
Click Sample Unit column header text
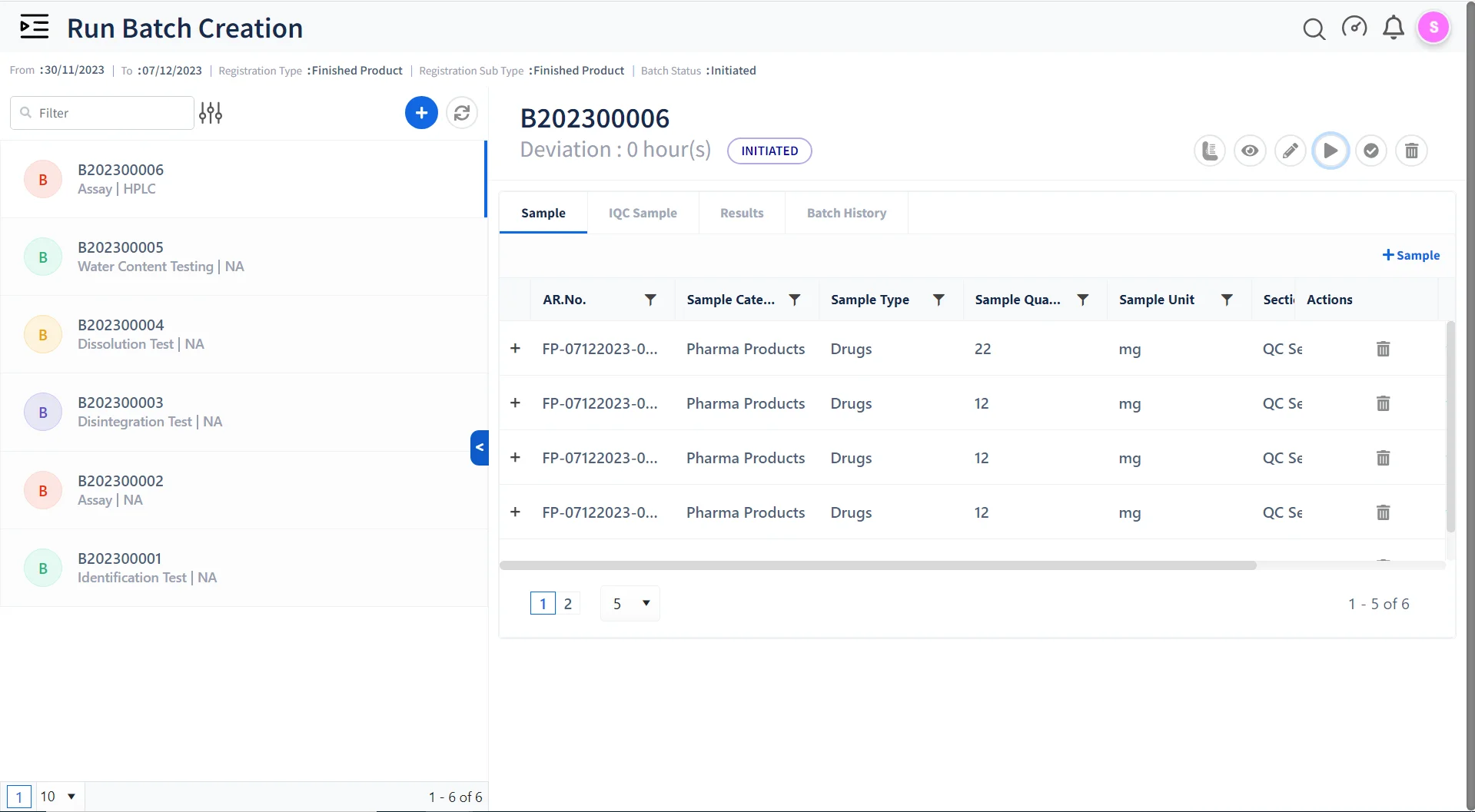point(1156,300)
